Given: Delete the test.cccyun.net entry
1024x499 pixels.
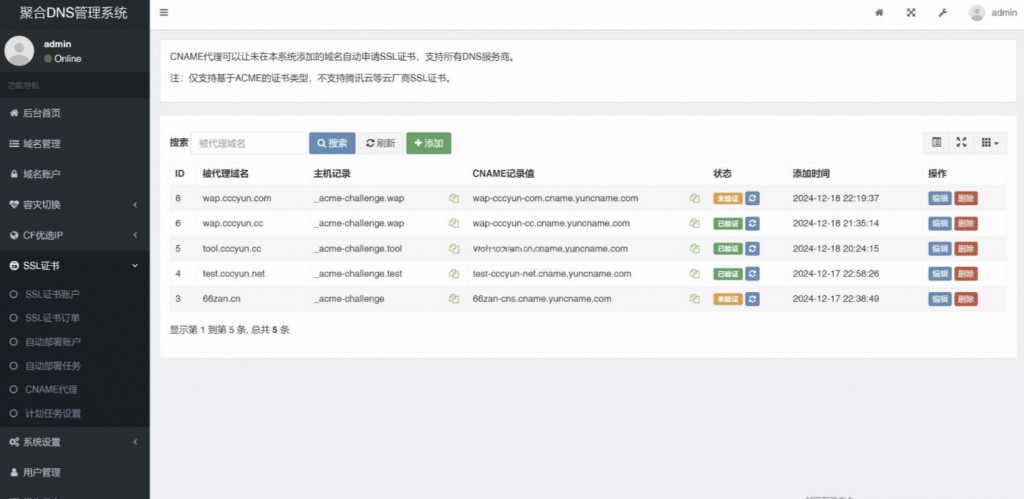Looking at the screenshot, I should click(966, 274).
